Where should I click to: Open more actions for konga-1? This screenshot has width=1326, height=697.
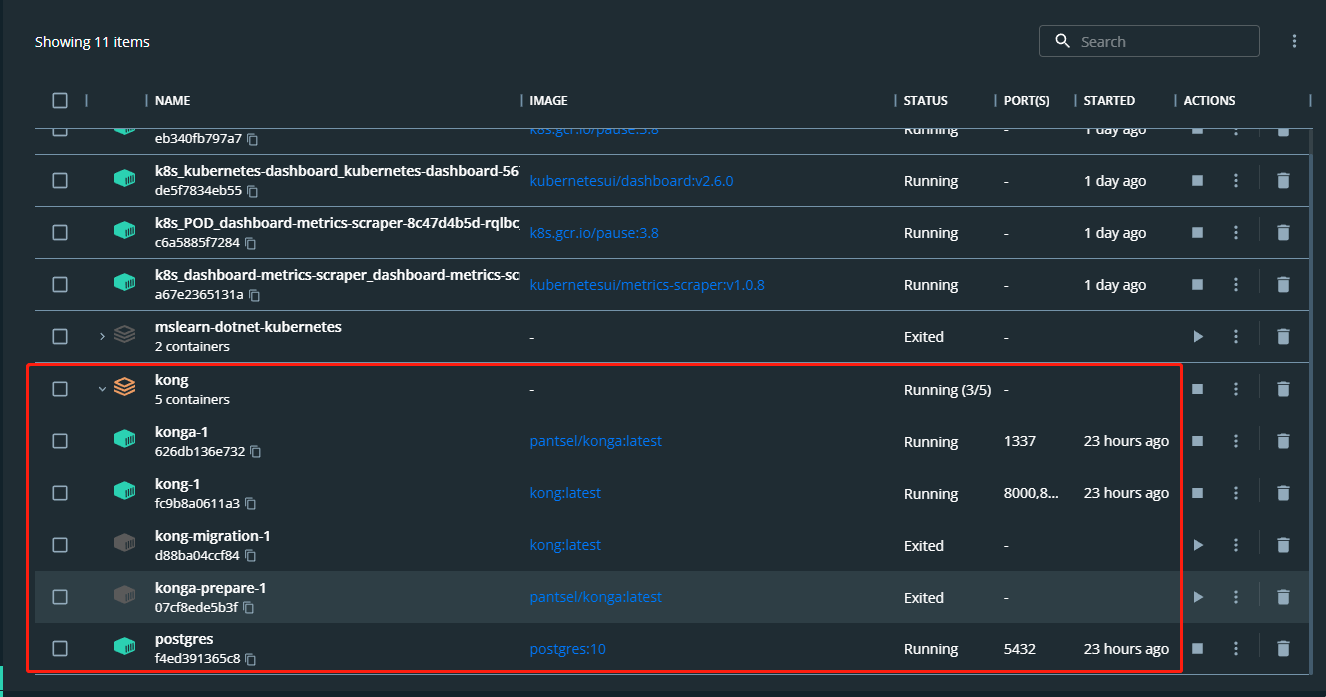click(1236, 441)
